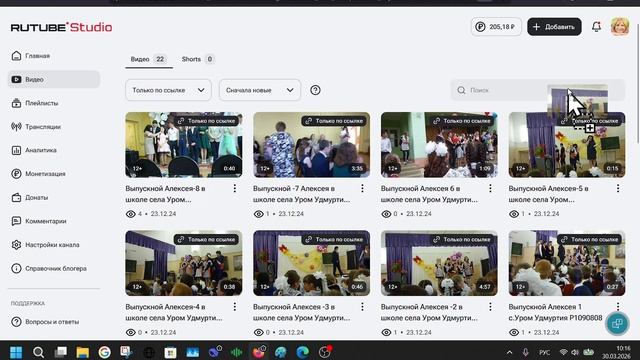Click the Комментарии speech bubble icon
This screenshot has height=360, width=640.
[x=16, y=221]
